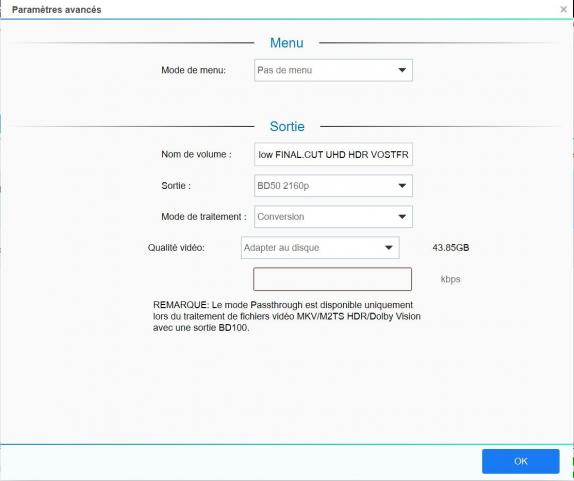
Task: Click the Sortie section heading
Action: pos(287,126)
